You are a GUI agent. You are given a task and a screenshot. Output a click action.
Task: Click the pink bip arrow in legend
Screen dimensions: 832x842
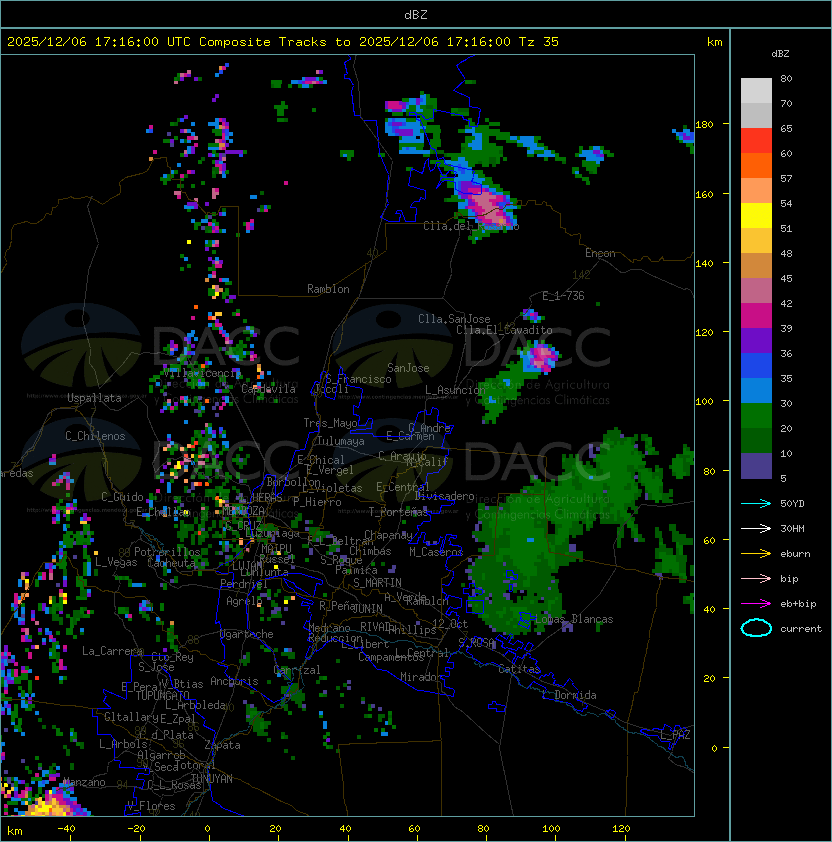coord(756,578)
